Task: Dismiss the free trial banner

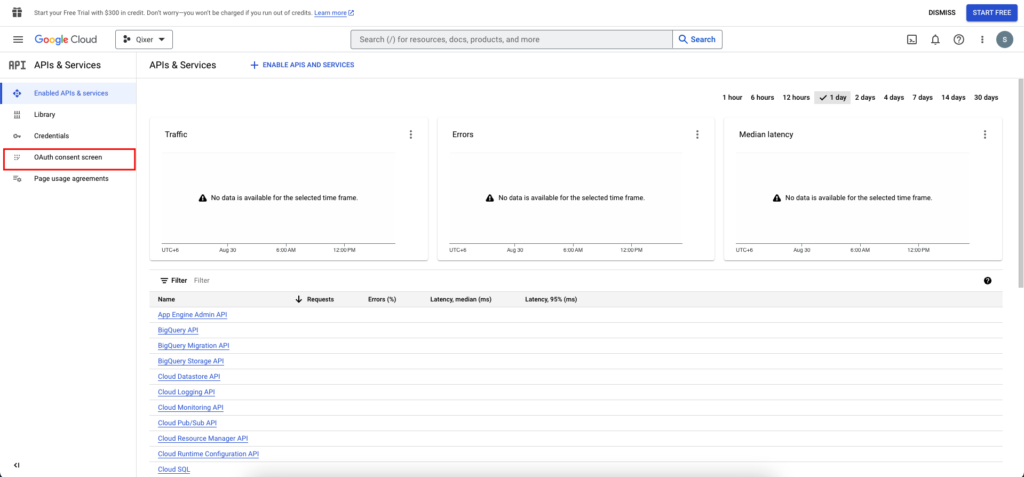Action: pos(942,12)
